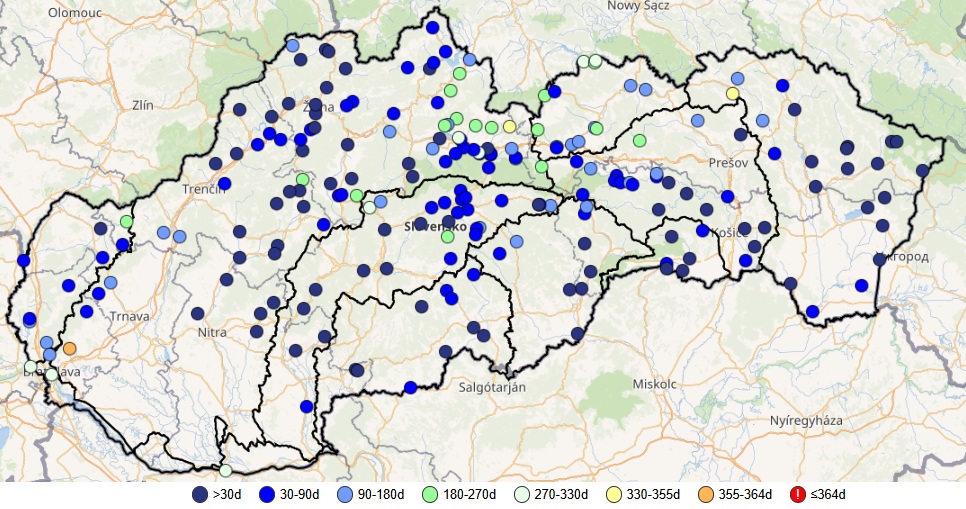Click the Trnava city label

[x=131, y=317]
